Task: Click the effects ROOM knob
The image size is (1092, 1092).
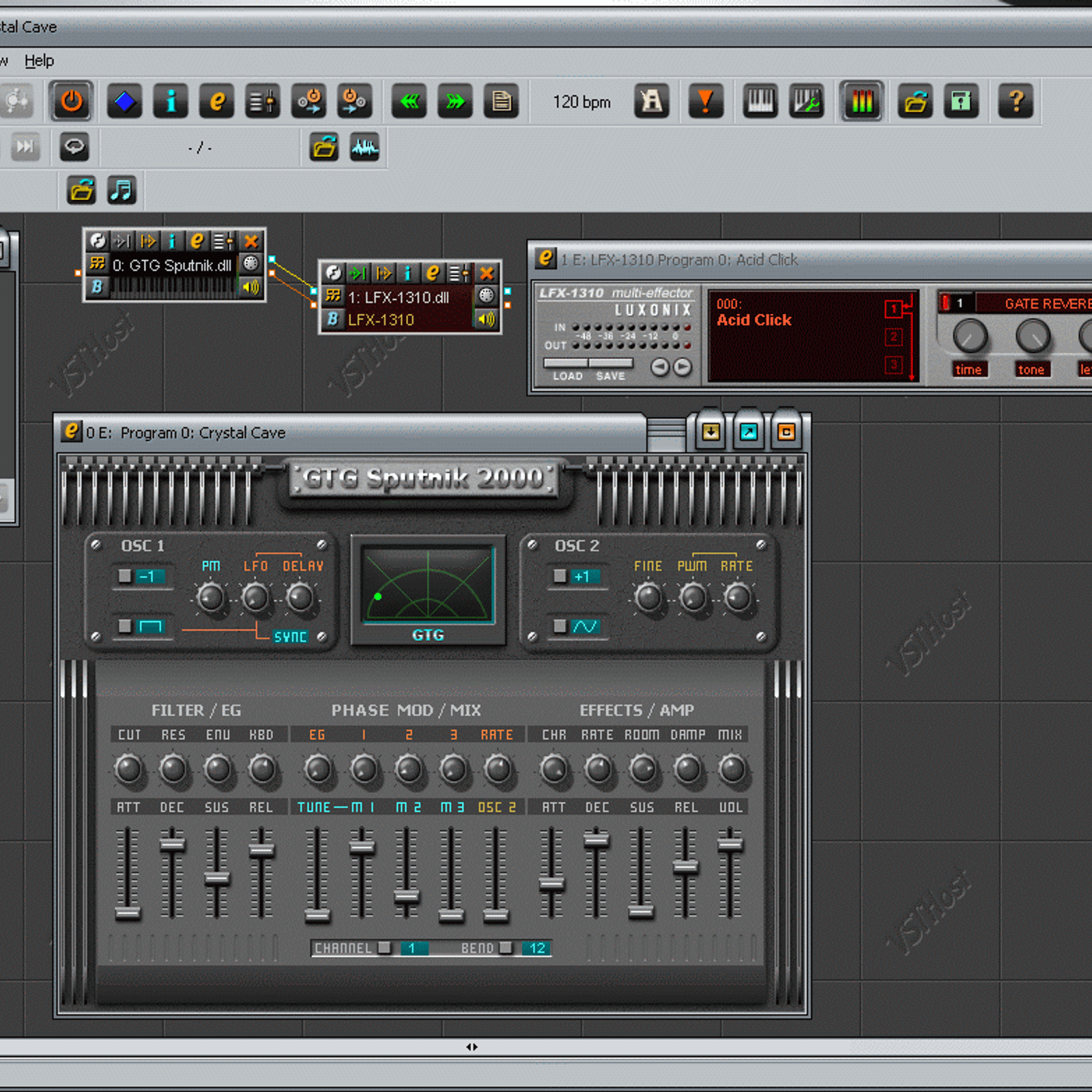Action: [x=642, y=768]
